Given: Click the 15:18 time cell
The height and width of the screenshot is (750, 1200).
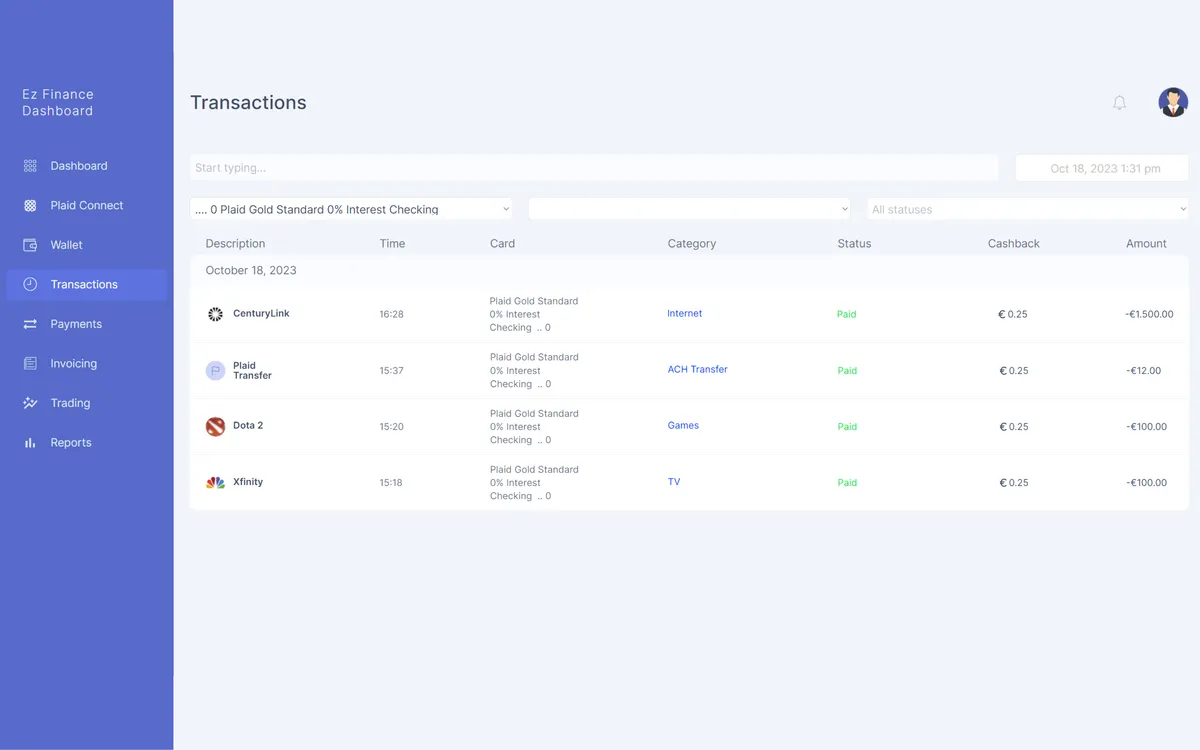Looking at the screenshot, I should (390, 482).
